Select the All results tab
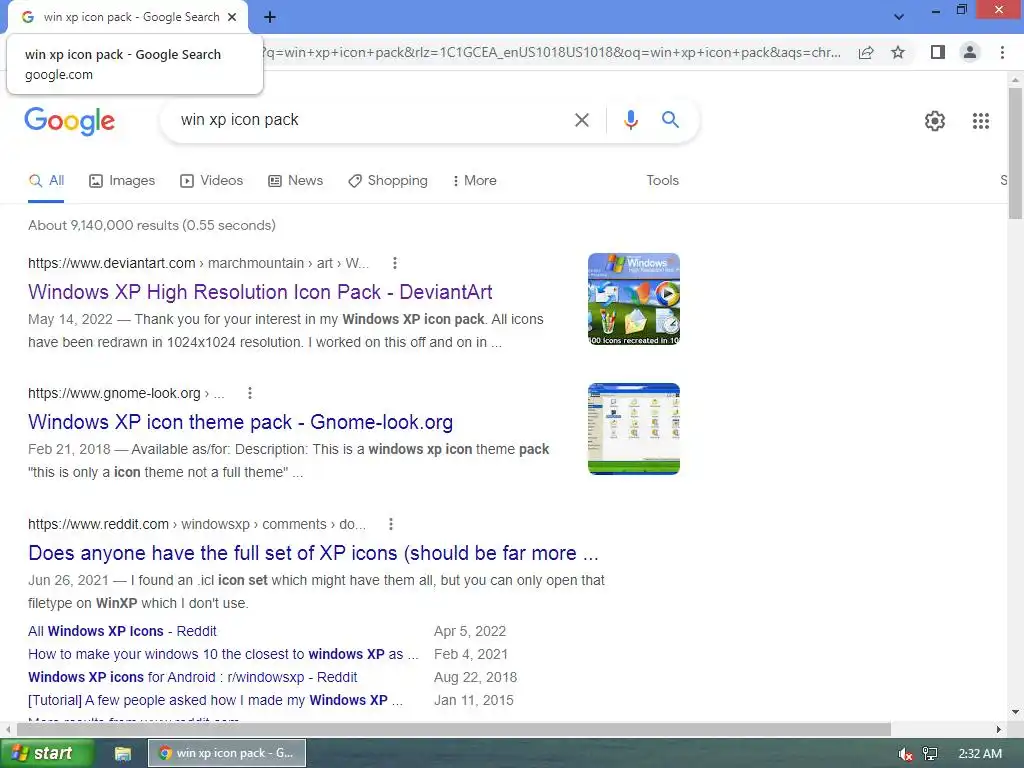1024x768 pixels. click(x=46, y=180)
